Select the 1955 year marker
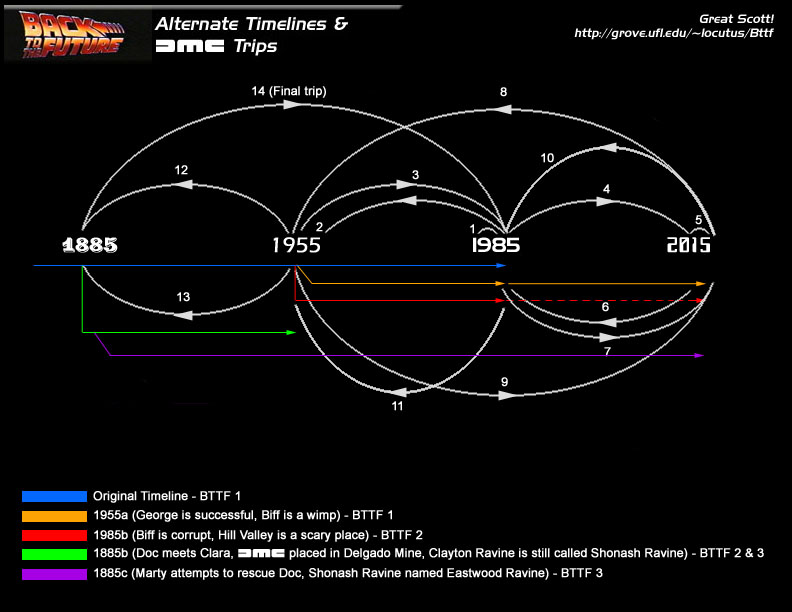The width and height of the screenshot is (792, 612). pyautogui.click(x=296, y=245)
